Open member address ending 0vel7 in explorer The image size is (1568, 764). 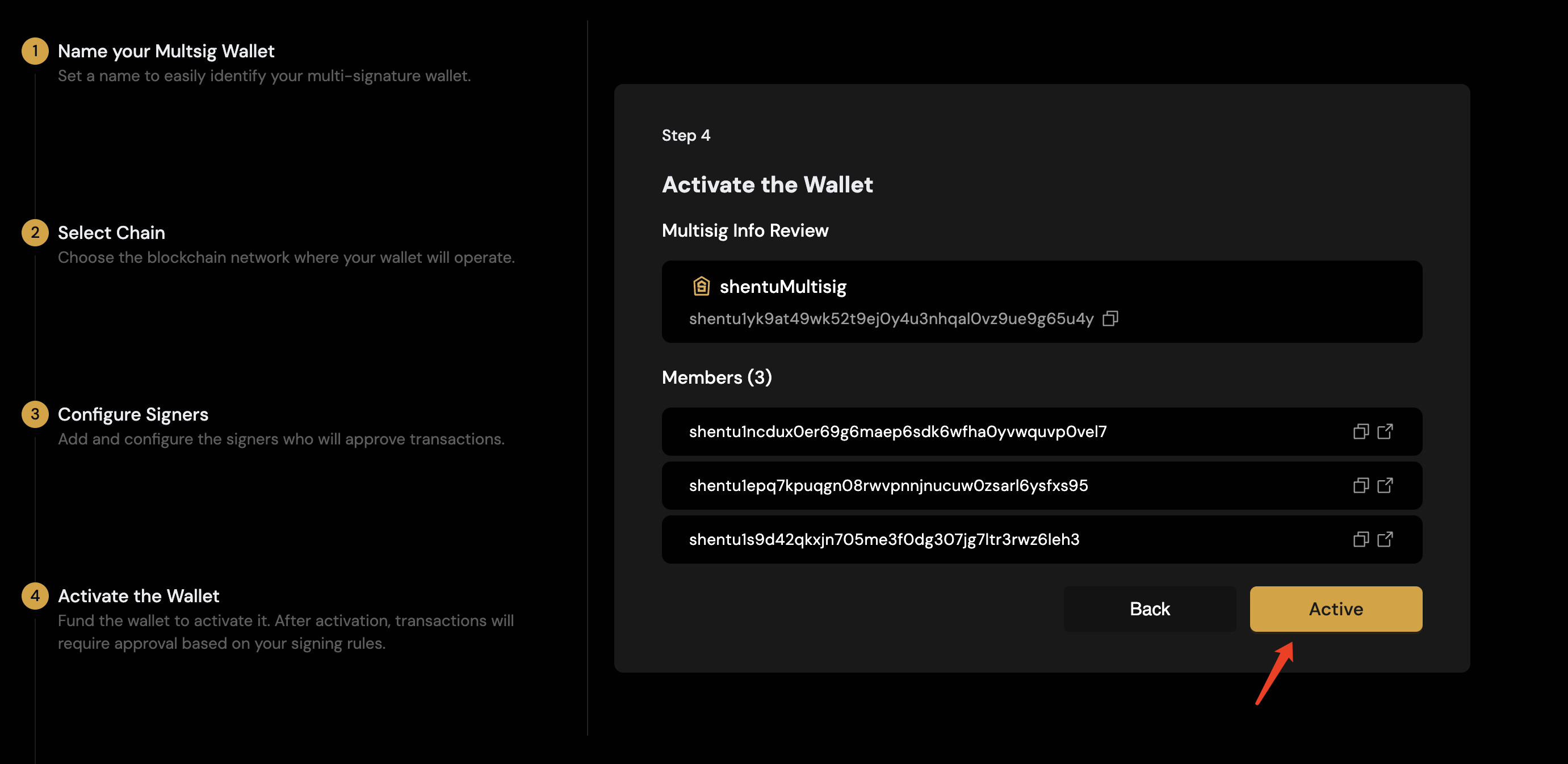1385,431
